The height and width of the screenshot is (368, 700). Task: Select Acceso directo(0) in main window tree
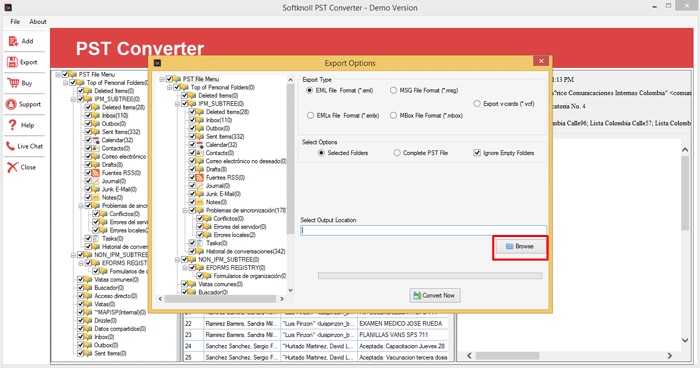116,296
